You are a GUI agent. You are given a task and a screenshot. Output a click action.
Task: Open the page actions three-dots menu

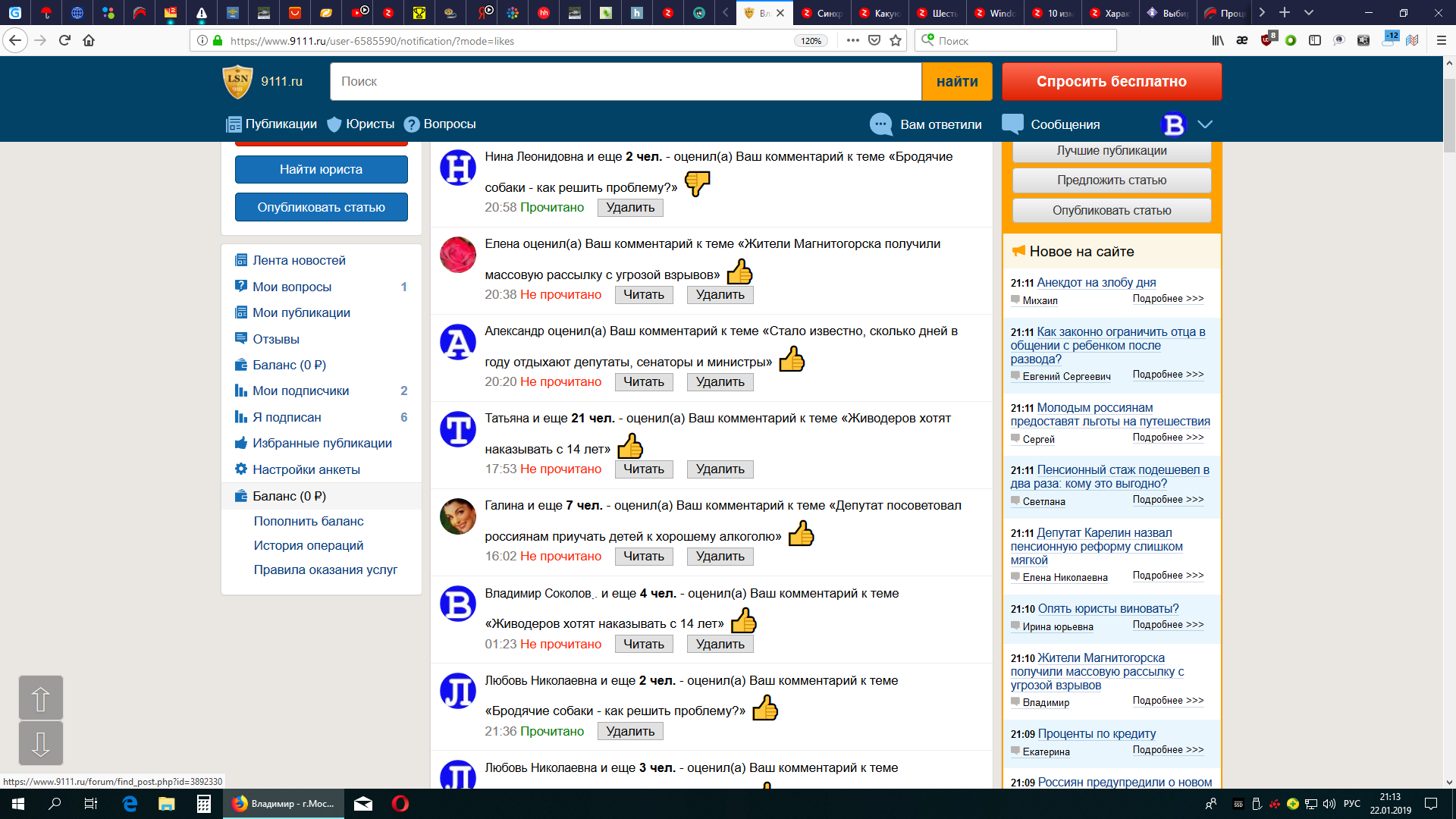point(853,41)
